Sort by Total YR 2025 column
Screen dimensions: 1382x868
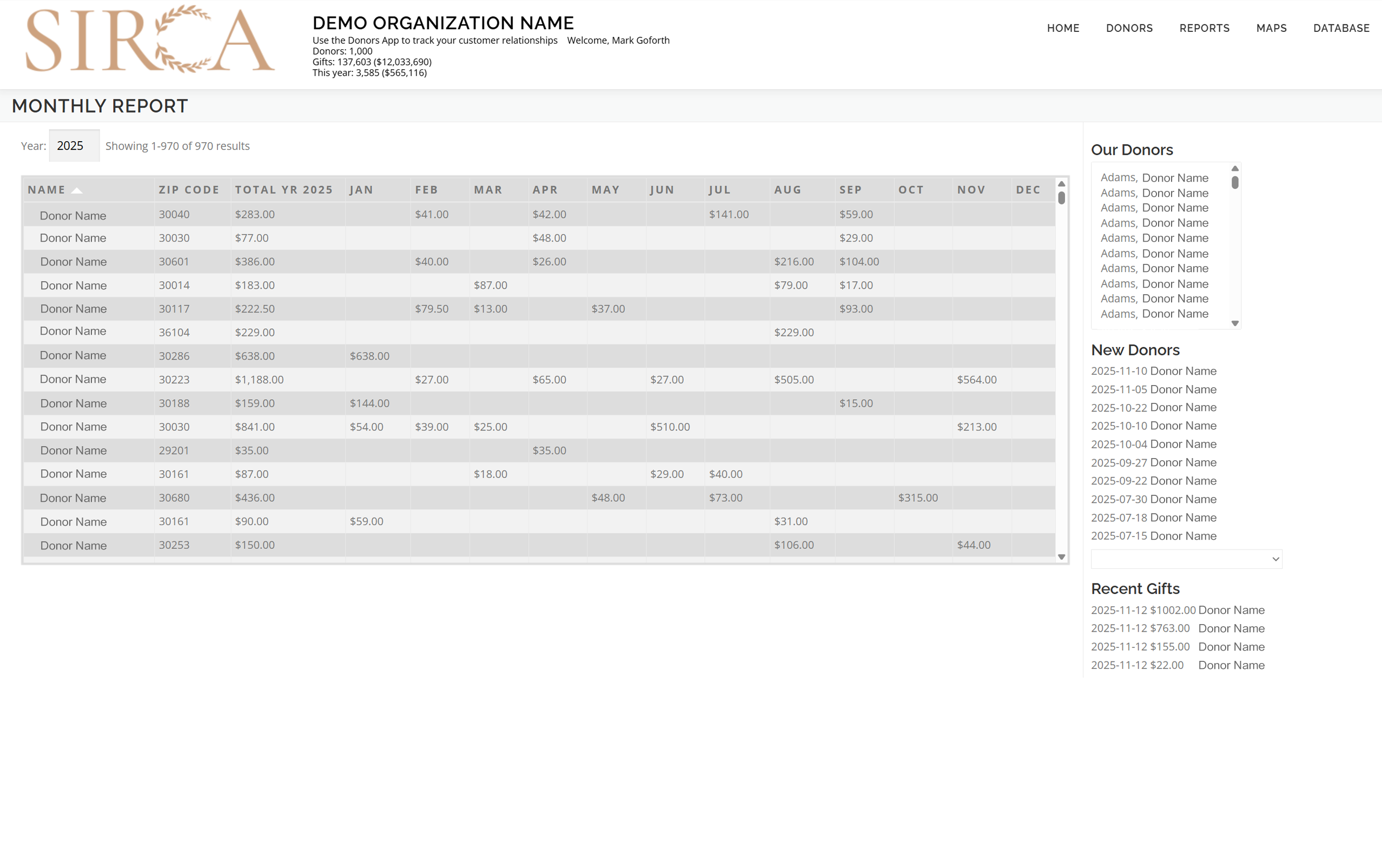283,190
